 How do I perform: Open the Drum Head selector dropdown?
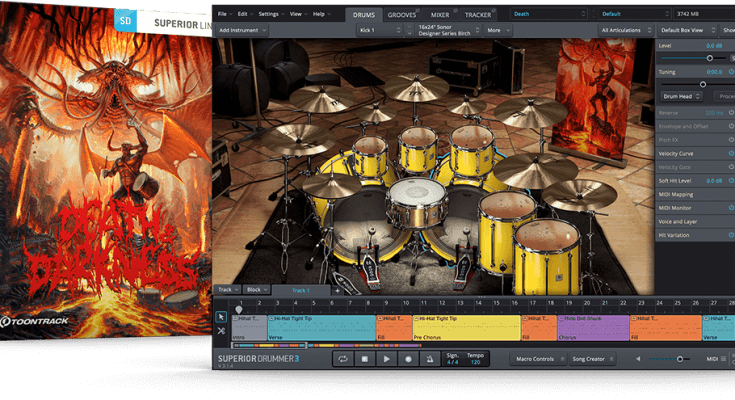click(x=683, y=96)
